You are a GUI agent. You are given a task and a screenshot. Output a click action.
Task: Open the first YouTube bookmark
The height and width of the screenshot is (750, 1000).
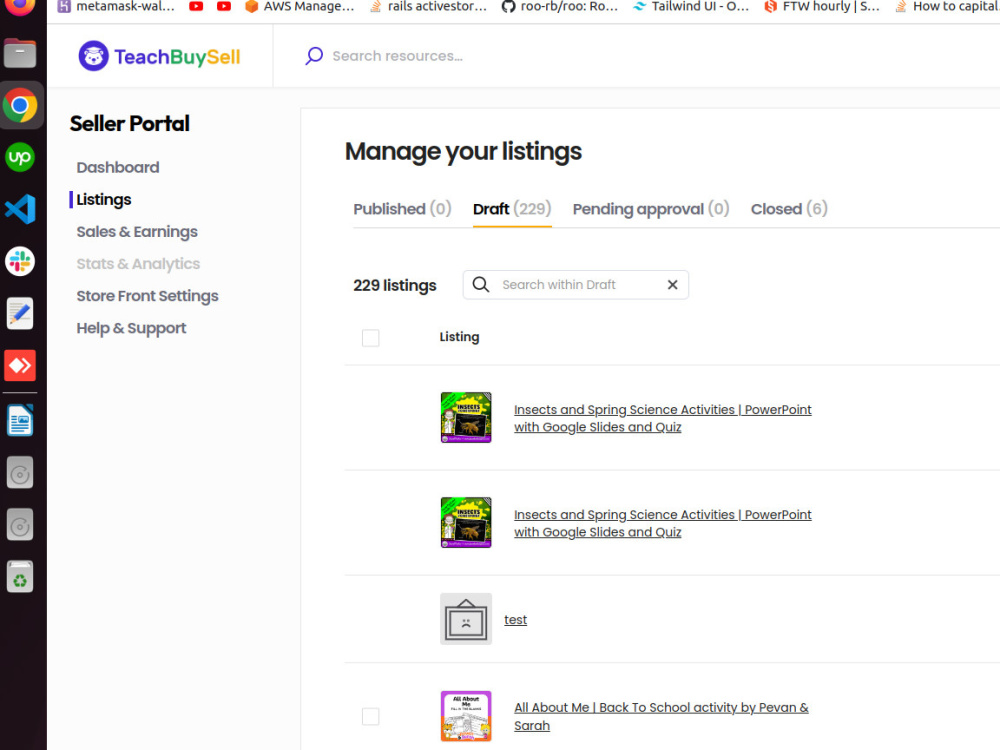pos(196,6)
